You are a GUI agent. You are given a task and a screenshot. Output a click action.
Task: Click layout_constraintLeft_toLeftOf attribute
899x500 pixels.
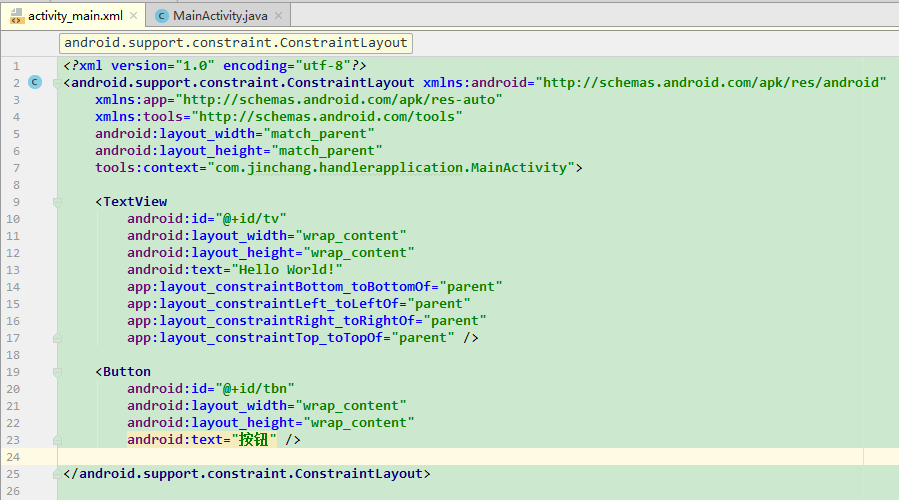299,303
